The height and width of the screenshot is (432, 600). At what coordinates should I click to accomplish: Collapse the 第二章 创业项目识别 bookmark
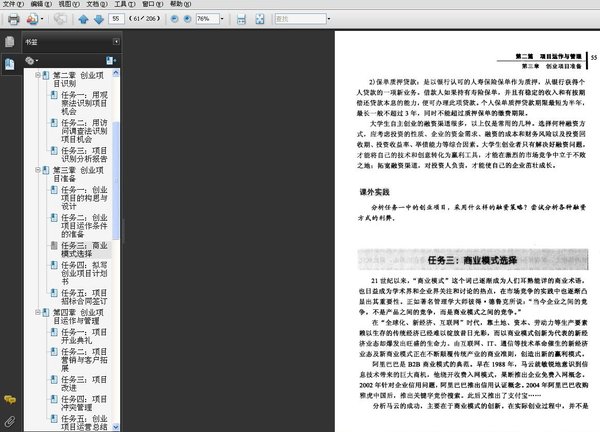[x=38, y=75]
